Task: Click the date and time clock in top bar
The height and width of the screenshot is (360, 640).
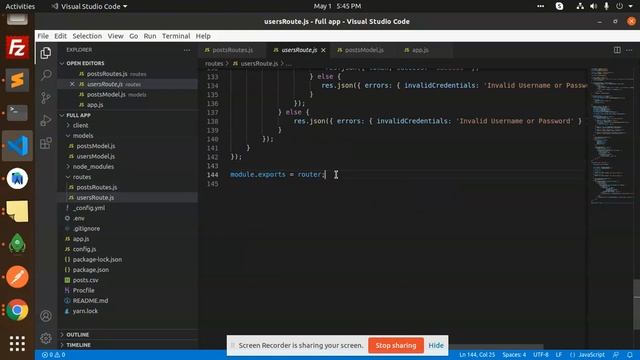Action: 337,6
